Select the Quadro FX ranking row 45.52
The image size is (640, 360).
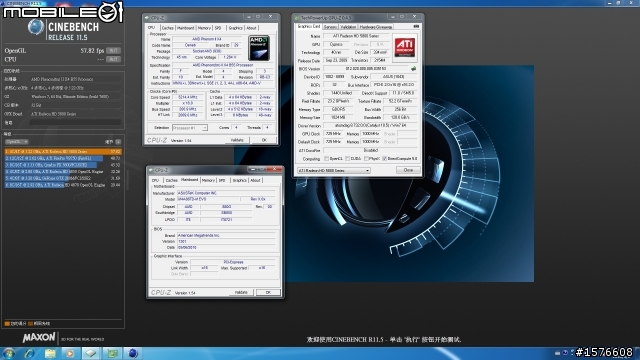tap(63, 165)
